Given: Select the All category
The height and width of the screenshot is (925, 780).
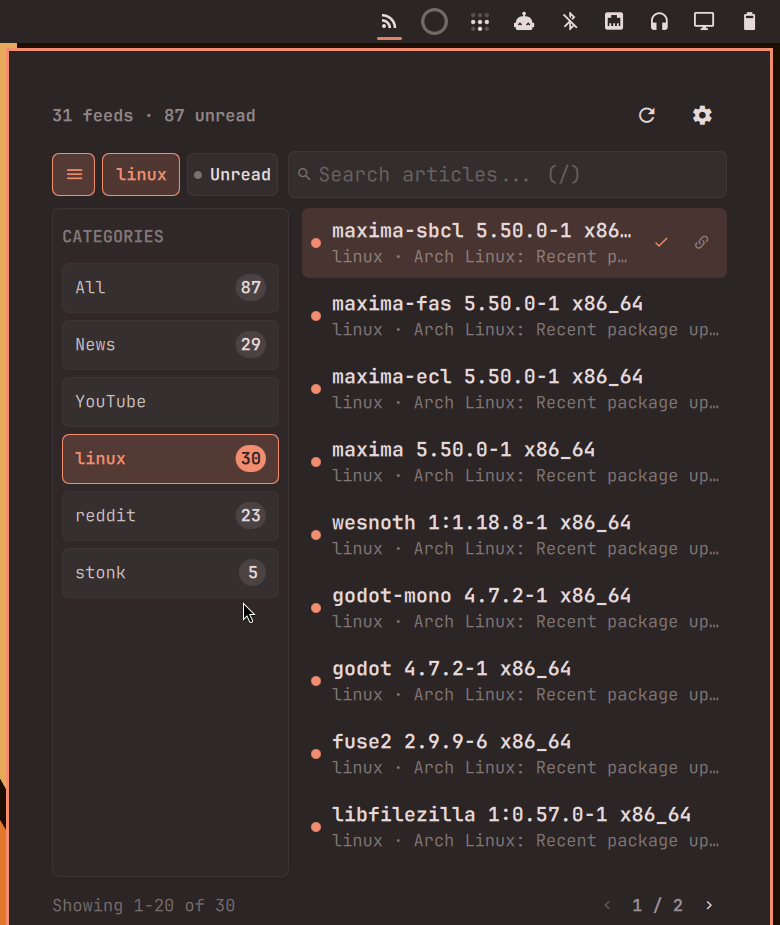Looking at the screenshot, I should (171, 288).
